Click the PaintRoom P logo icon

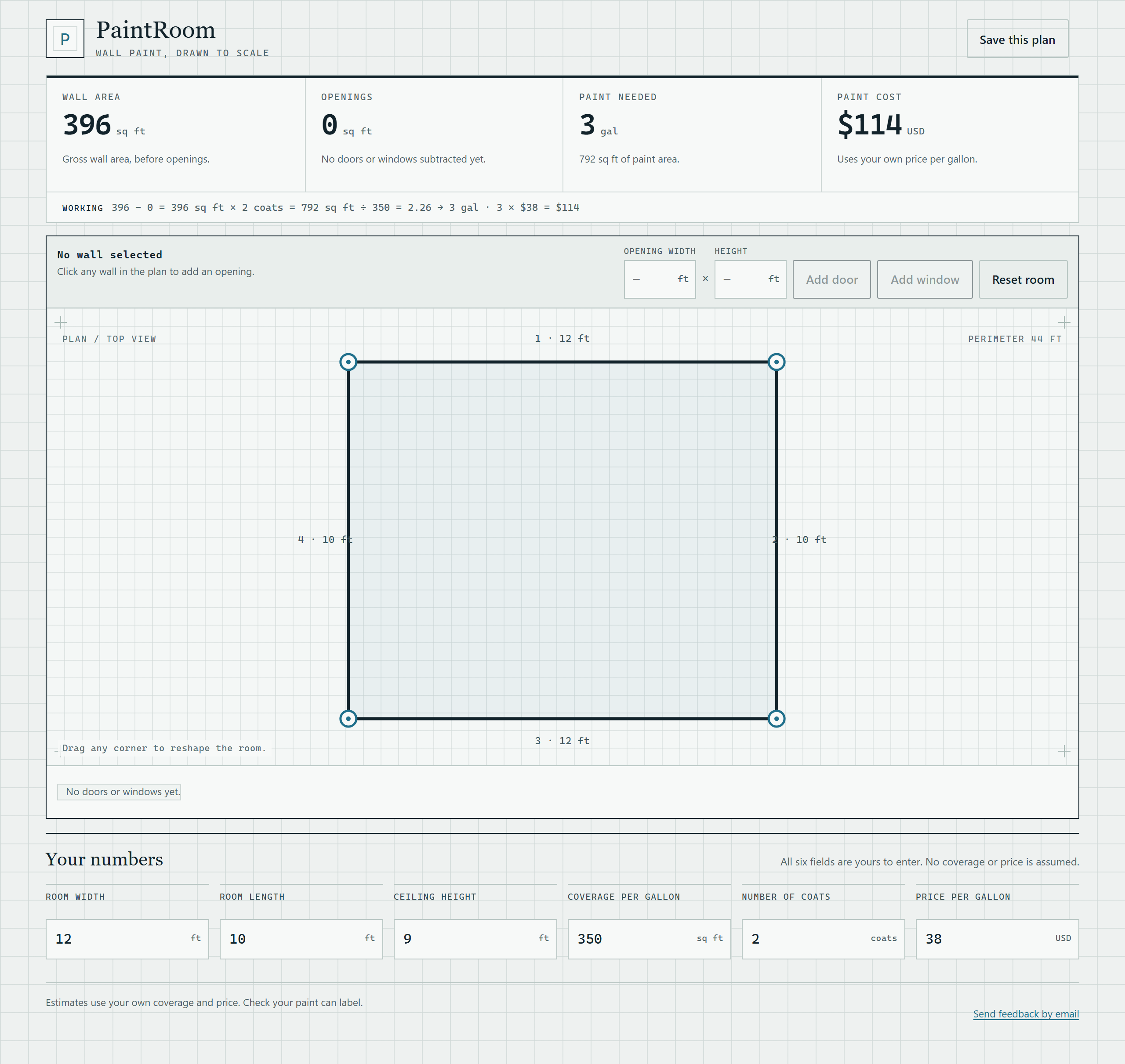65,39
